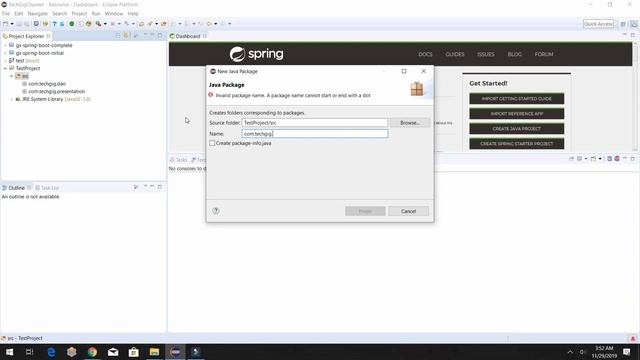
Task: Open File Explorer from taskbar
Action: coord(154,352)
